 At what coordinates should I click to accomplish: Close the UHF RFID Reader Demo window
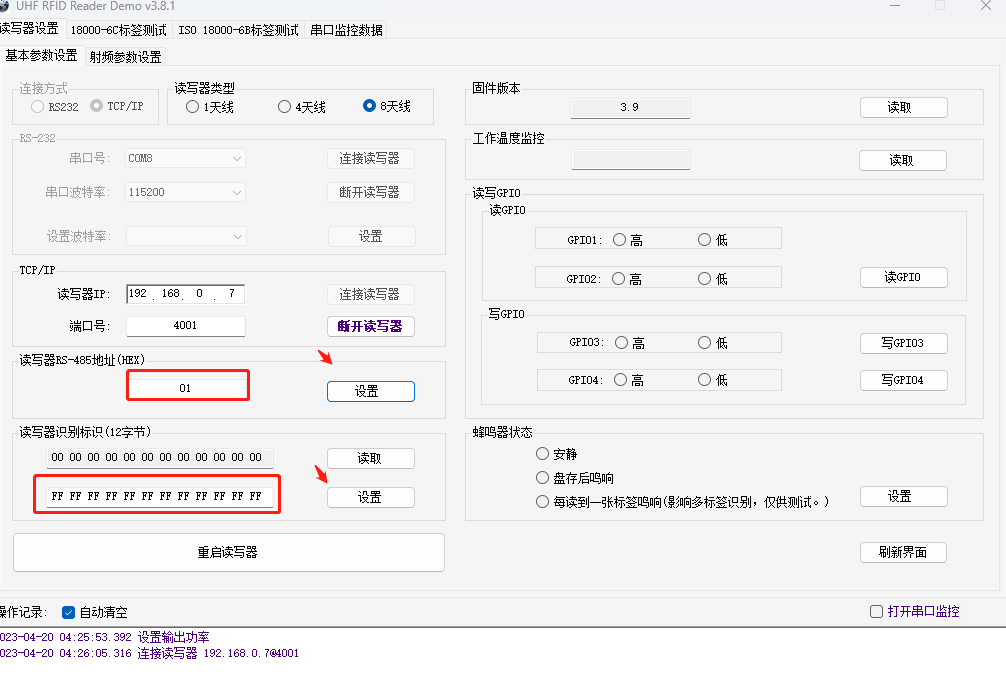point(986,6)
